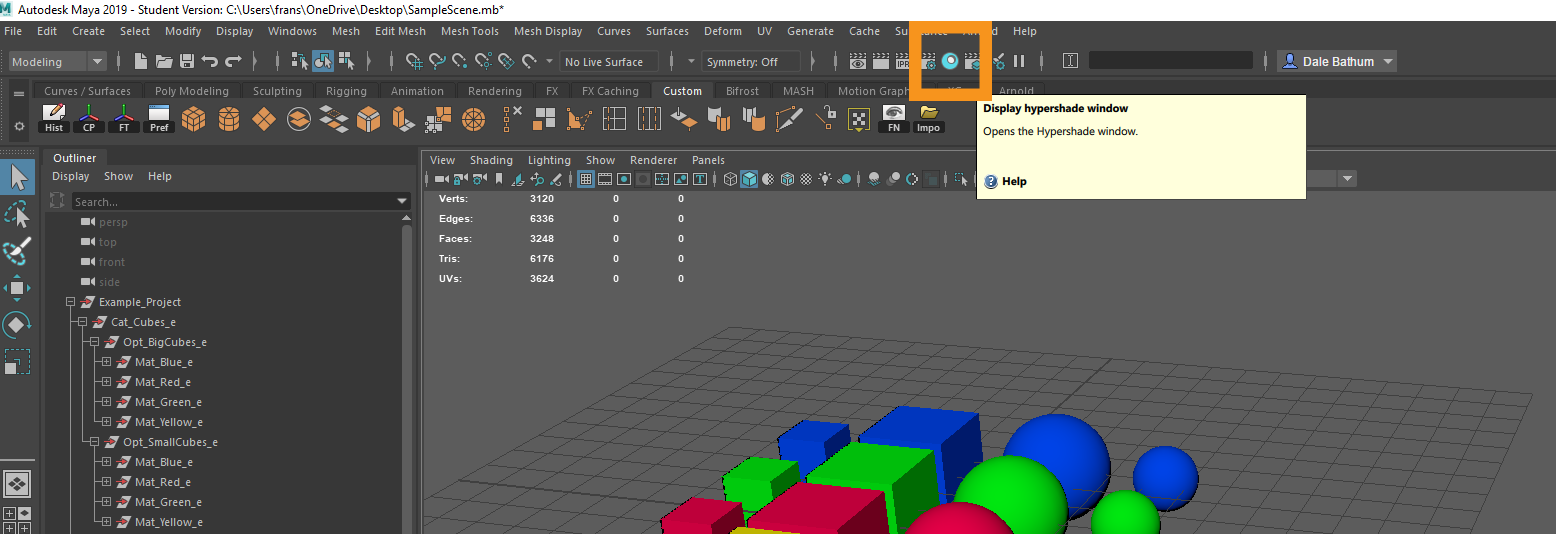Select the Outliner panel tab
The image size is (1556, 534).
75,158
